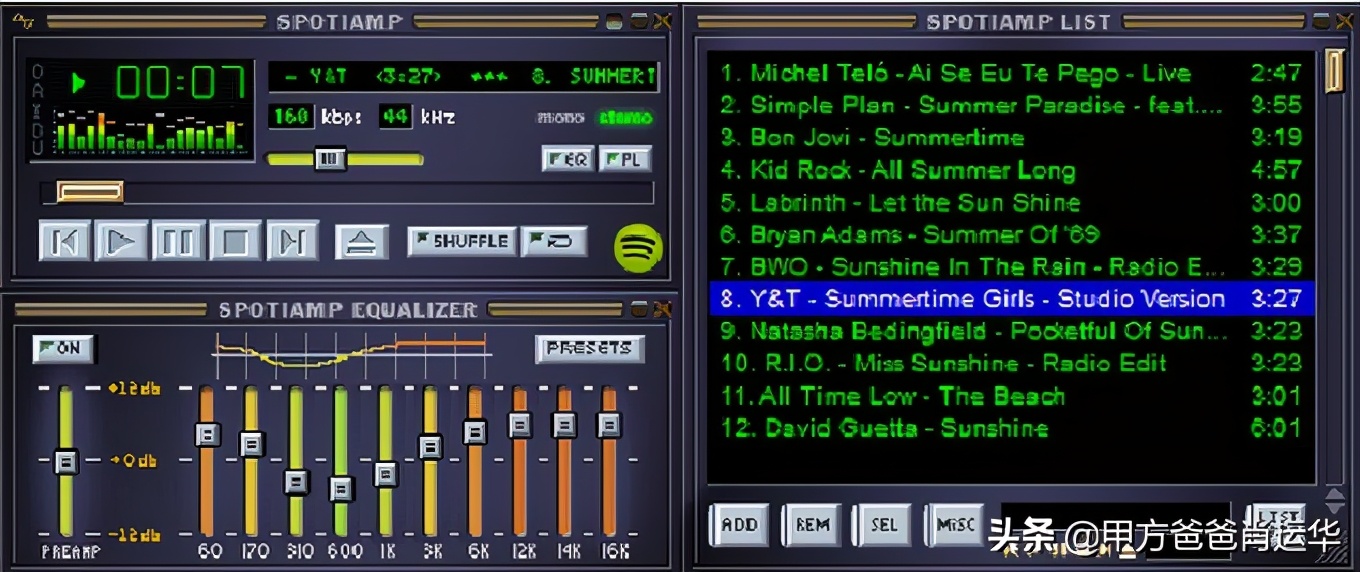1360x572 pixels.
Task: Click the playlist scrollbar handle
Action: (1334, 70)
